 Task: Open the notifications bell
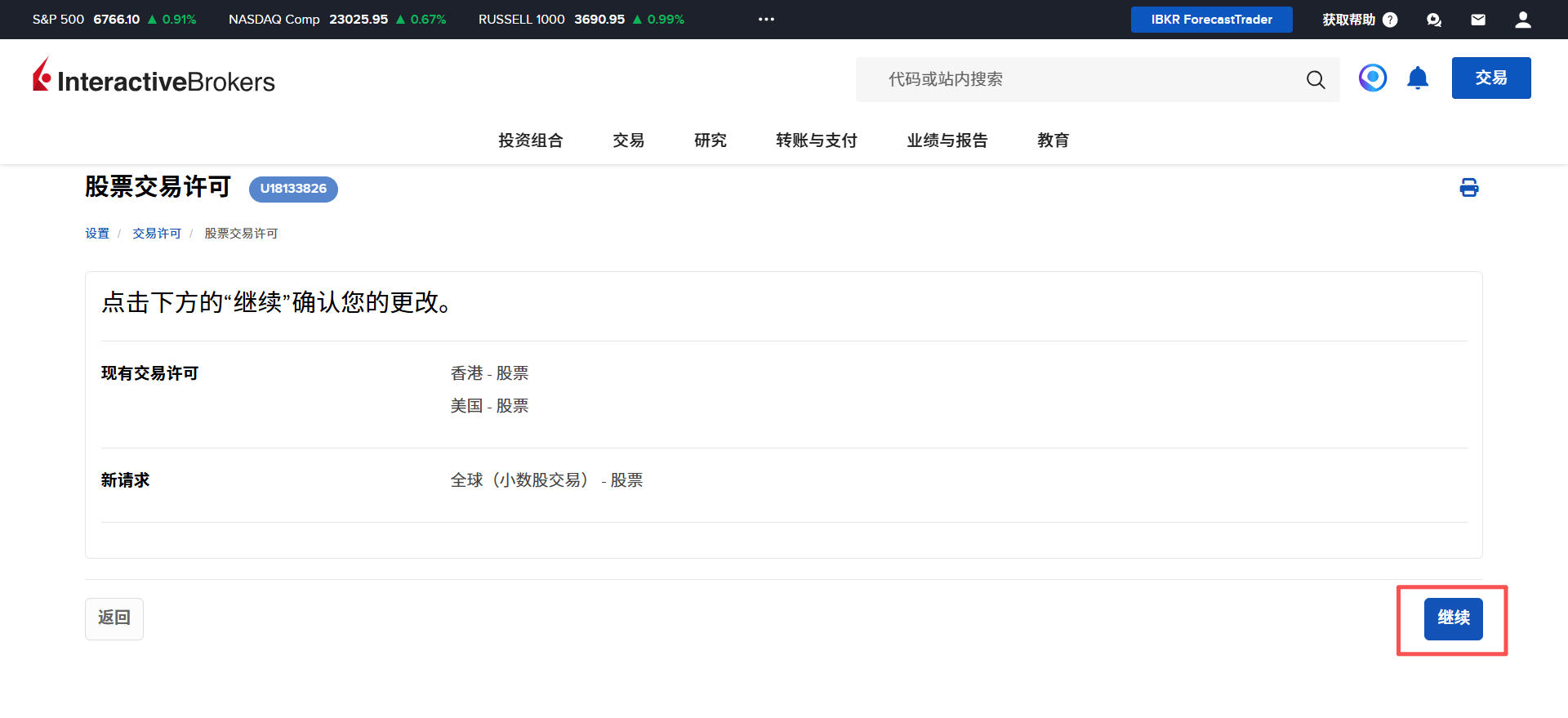[1418, 78]
